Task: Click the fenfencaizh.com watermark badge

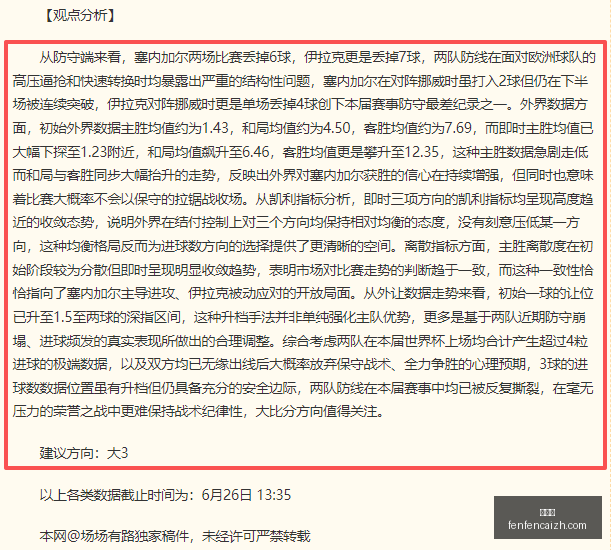Action: [547, 517]
